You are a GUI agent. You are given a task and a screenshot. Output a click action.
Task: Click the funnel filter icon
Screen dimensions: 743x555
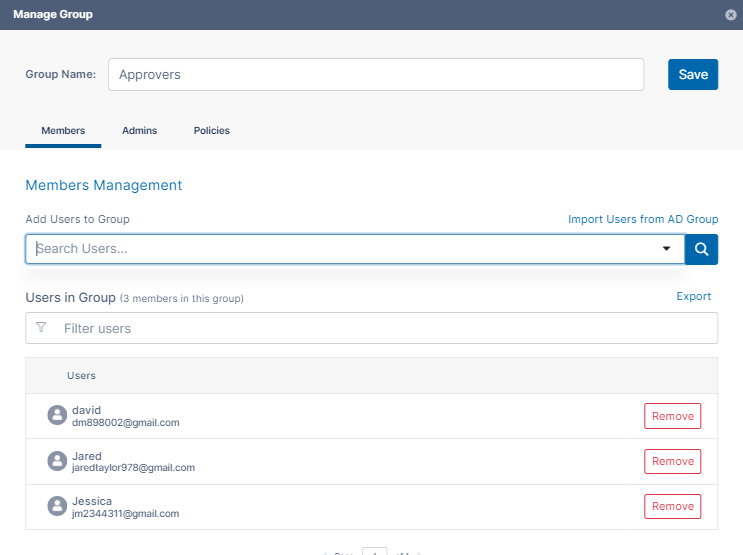41,327
